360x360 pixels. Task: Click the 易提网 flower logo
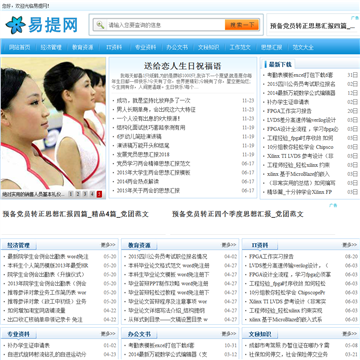pos(16,25)
